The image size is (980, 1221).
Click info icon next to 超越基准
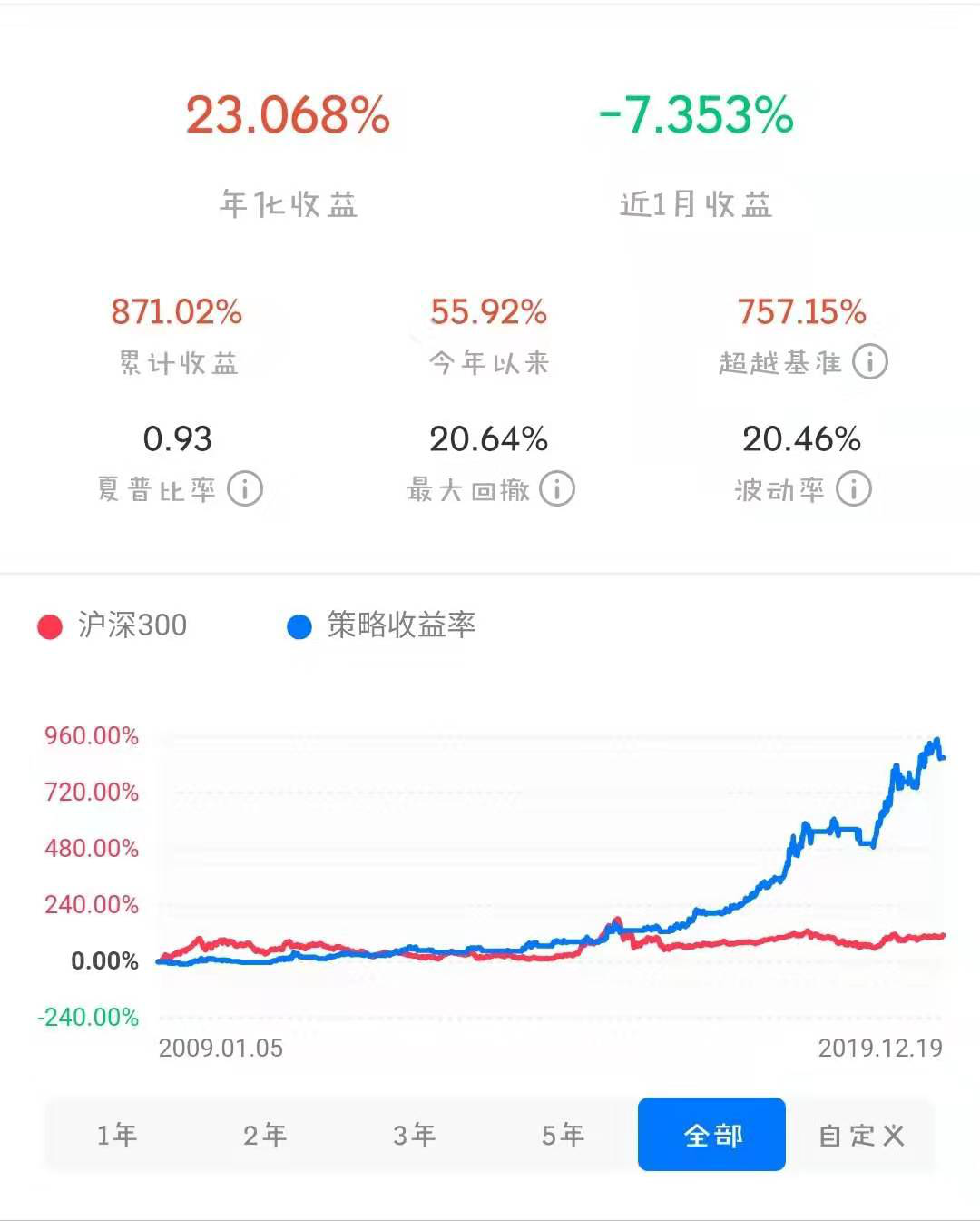tap(870, 362)
